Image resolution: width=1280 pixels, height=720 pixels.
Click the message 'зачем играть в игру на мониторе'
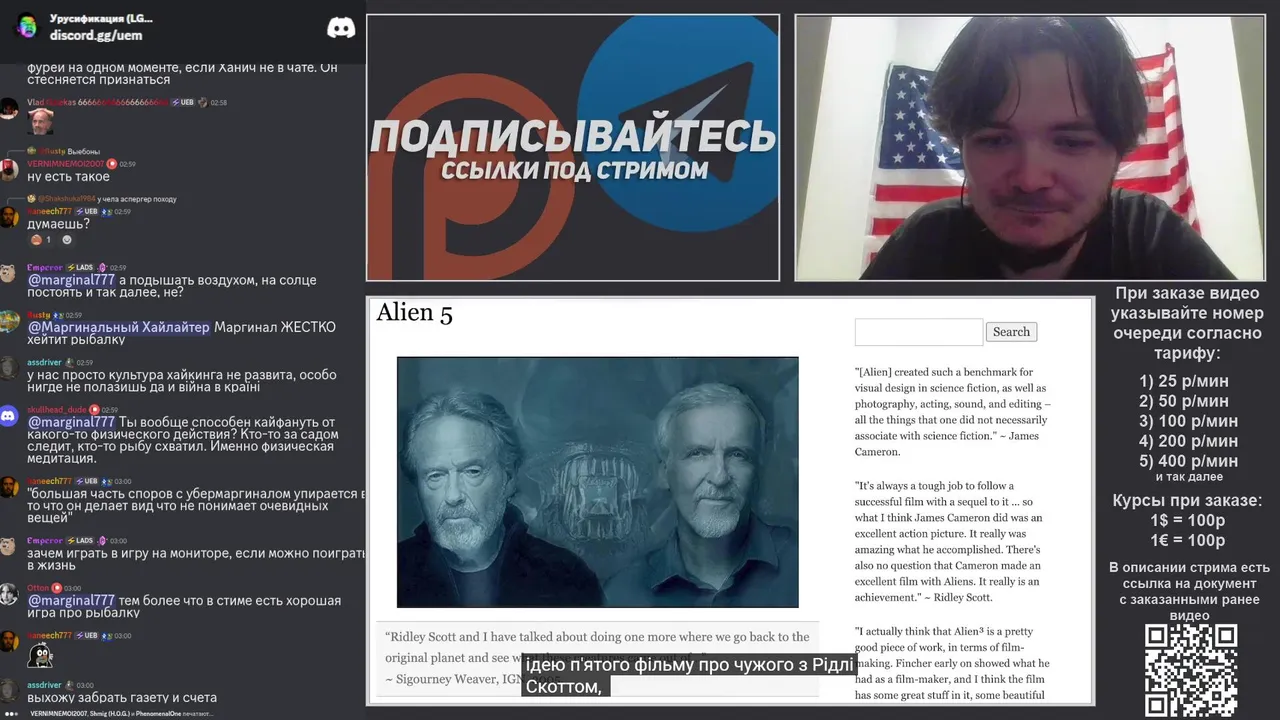[196, 559]
